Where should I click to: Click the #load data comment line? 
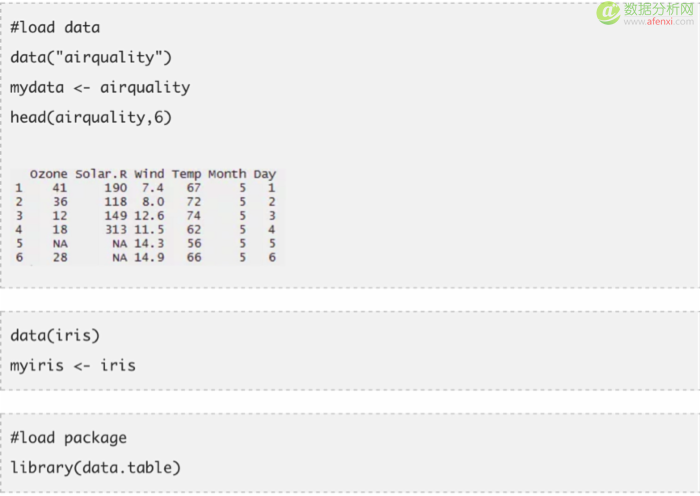55,27
